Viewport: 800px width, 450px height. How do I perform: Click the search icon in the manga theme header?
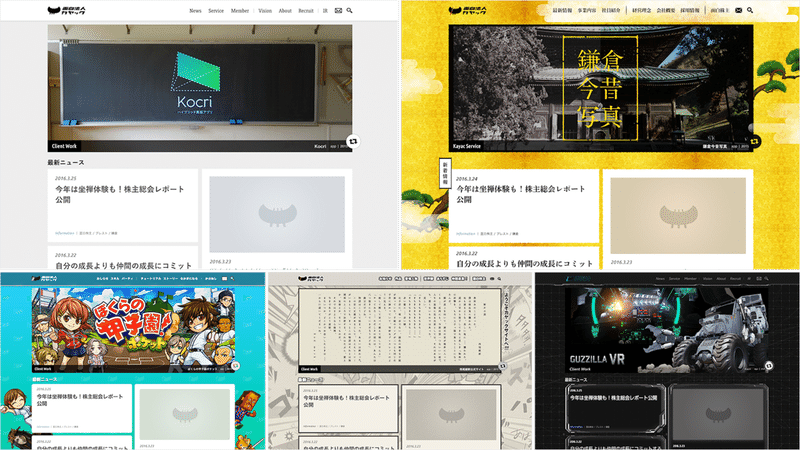[499, 279]
